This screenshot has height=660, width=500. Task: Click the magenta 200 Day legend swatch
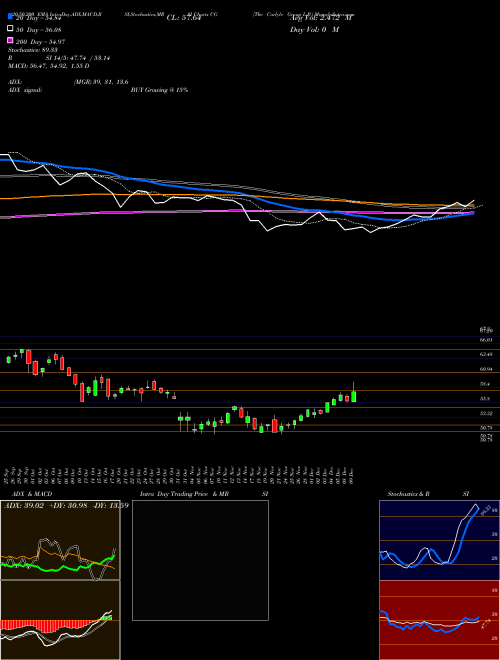[10, 41]
